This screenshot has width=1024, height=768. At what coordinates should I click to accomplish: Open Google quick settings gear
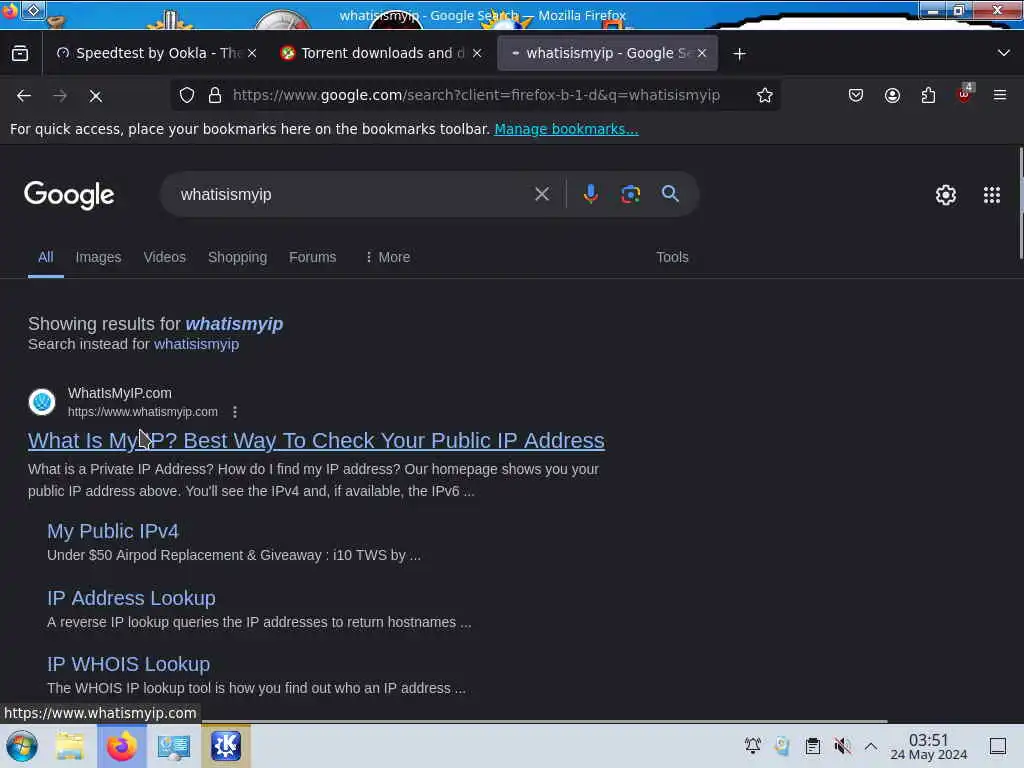[x=946, y=195]
